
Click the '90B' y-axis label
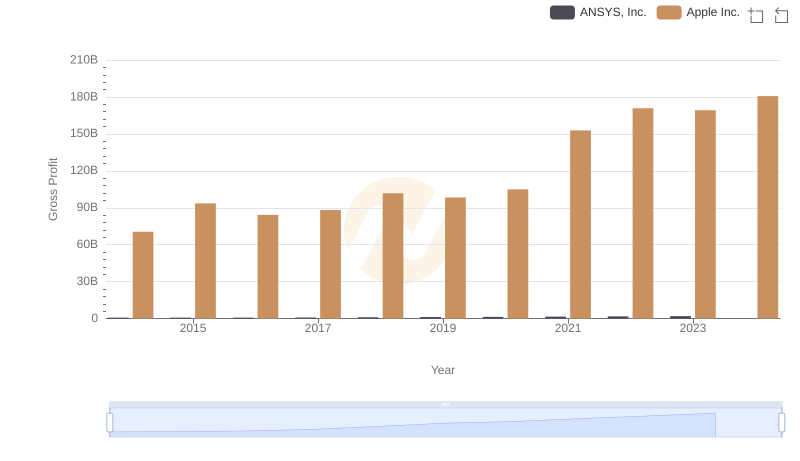[x=87, y=208]
